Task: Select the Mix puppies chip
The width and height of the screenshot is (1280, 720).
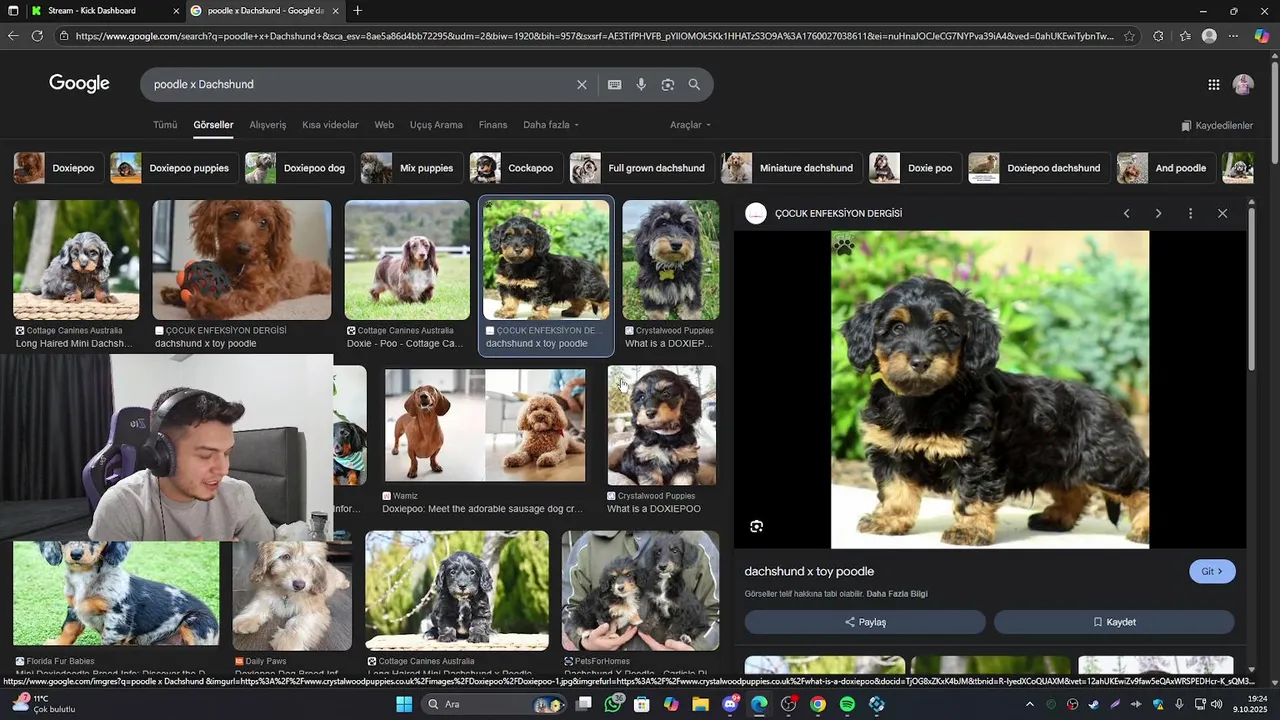Action: 411,168
